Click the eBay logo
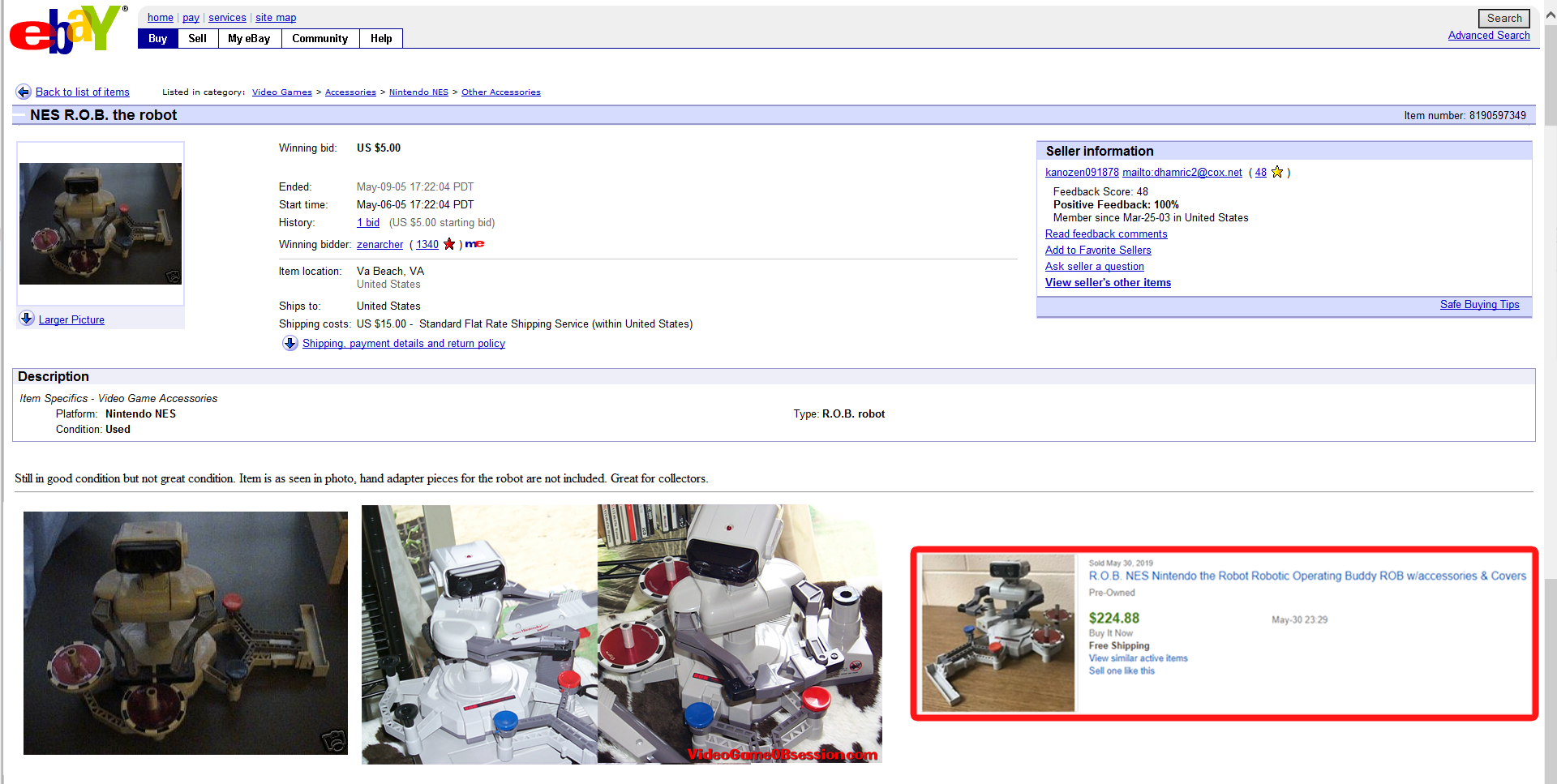Image resolution: width=1557 pixels, height=784 pixels. (x=66, y=29)
